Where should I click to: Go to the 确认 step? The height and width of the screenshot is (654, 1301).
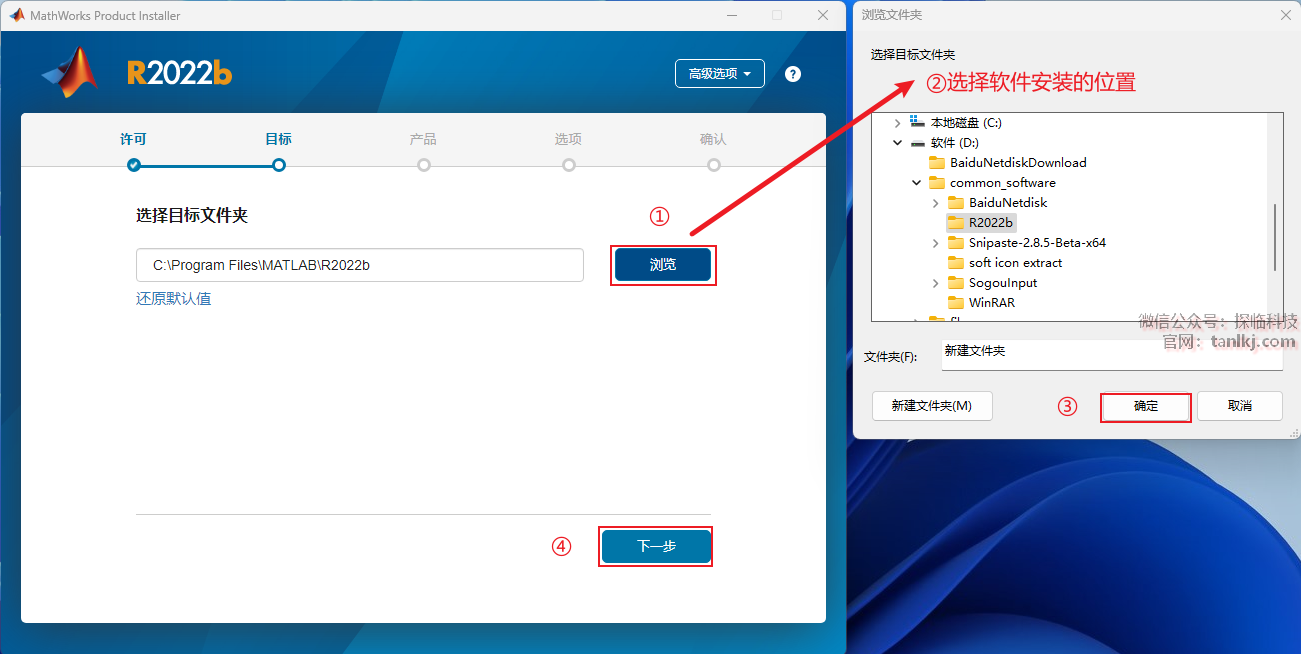(x=714, y=164)
